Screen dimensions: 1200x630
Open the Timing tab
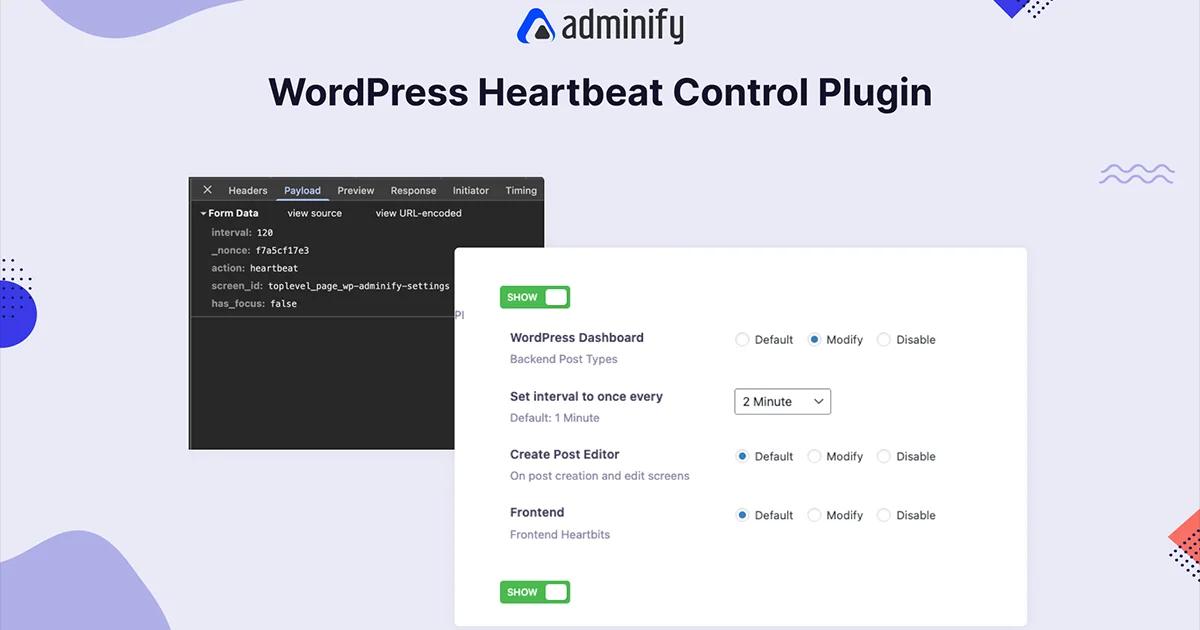click(x=521, y=191)
